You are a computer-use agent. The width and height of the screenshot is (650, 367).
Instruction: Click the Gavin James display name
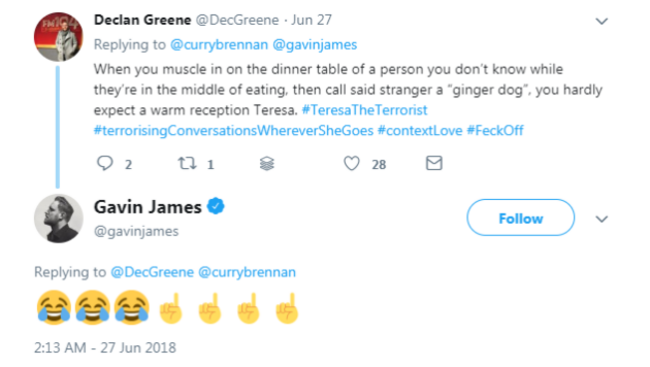click(148, 207)
